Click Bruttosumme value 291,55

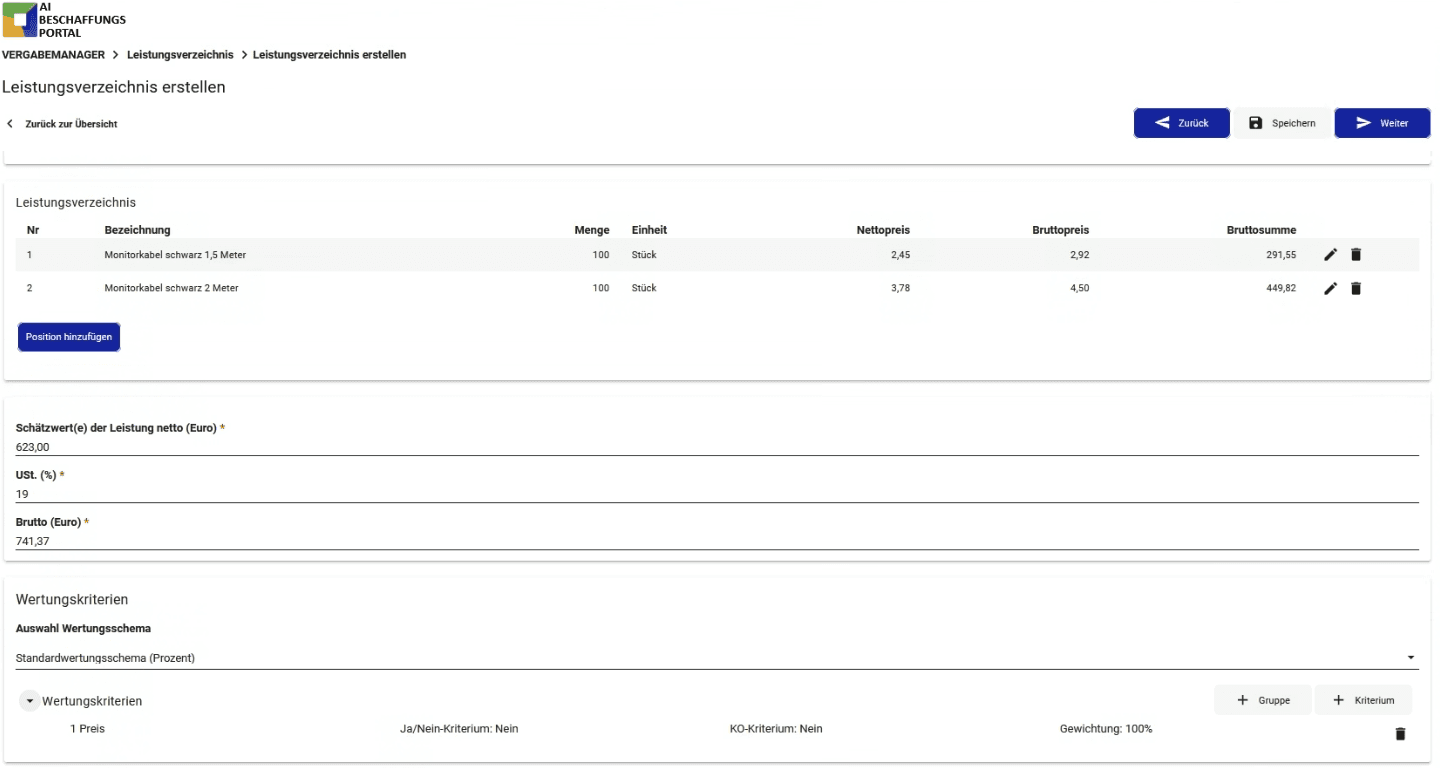pyautogui.click(x=1280, y=255)
